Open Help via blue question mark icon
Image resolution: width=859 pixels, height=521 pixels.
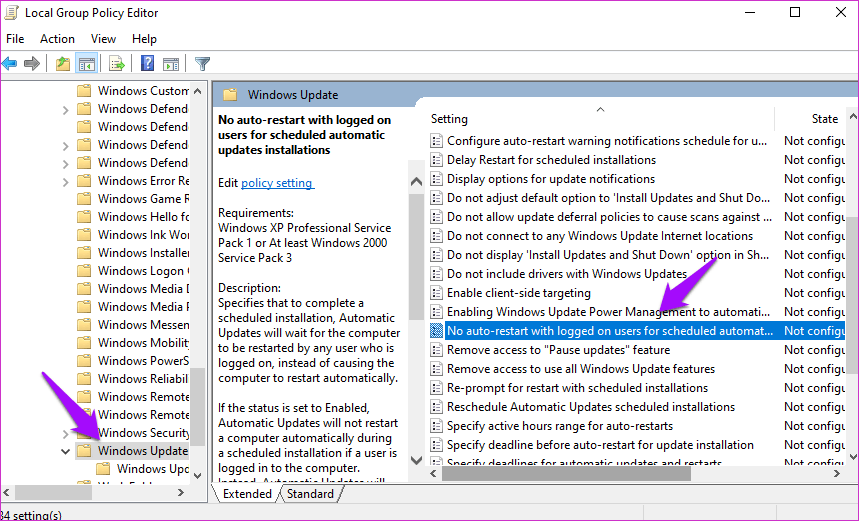[x=147, y=64]
